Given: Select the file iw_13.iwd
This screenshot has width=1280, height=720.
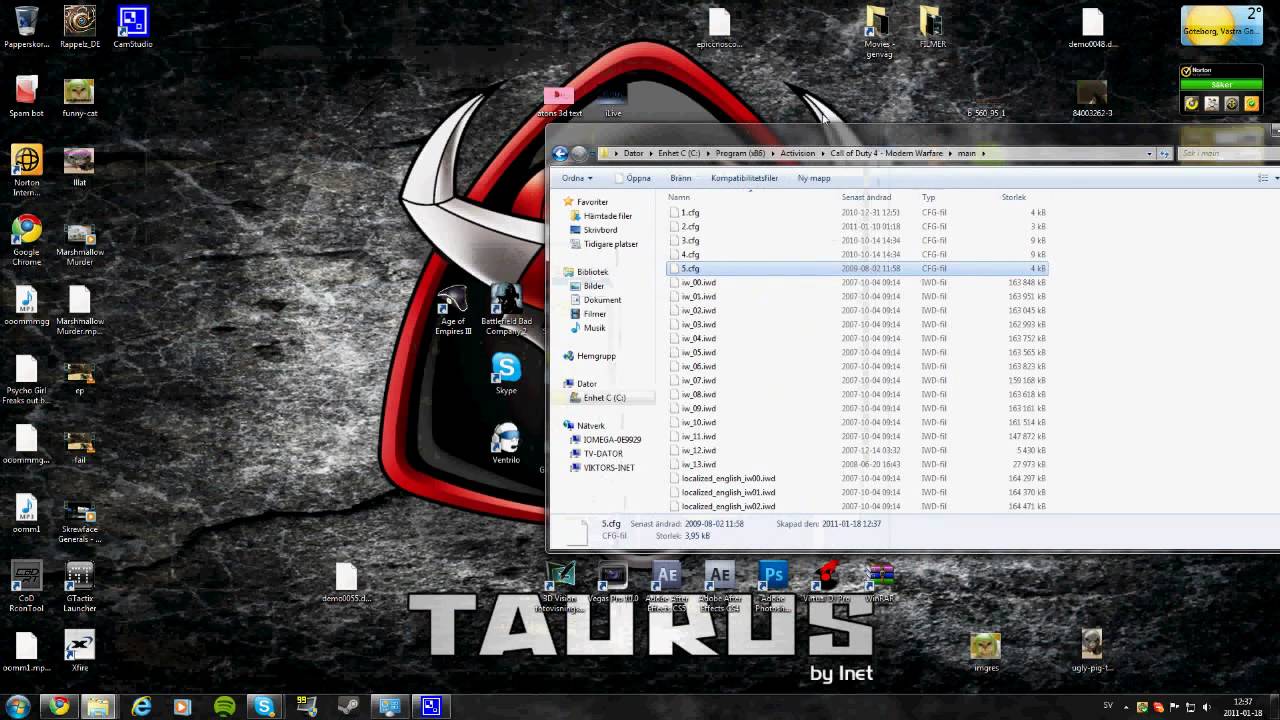Looking at the screenshot, I should [x=855, y=465].
